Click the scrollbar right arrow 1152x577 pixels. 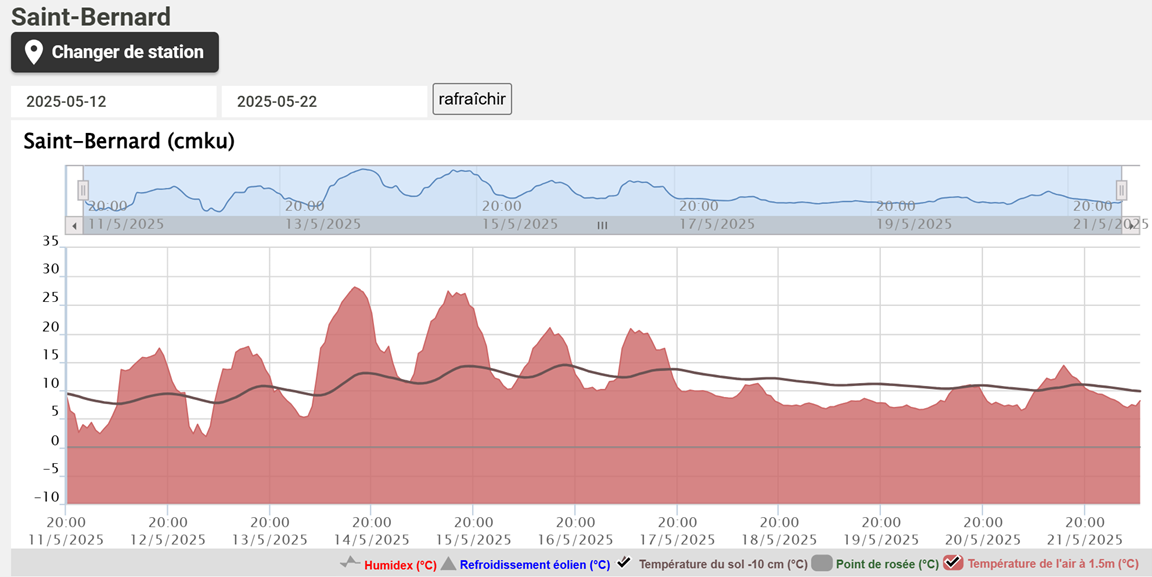tap(1131, 225)
